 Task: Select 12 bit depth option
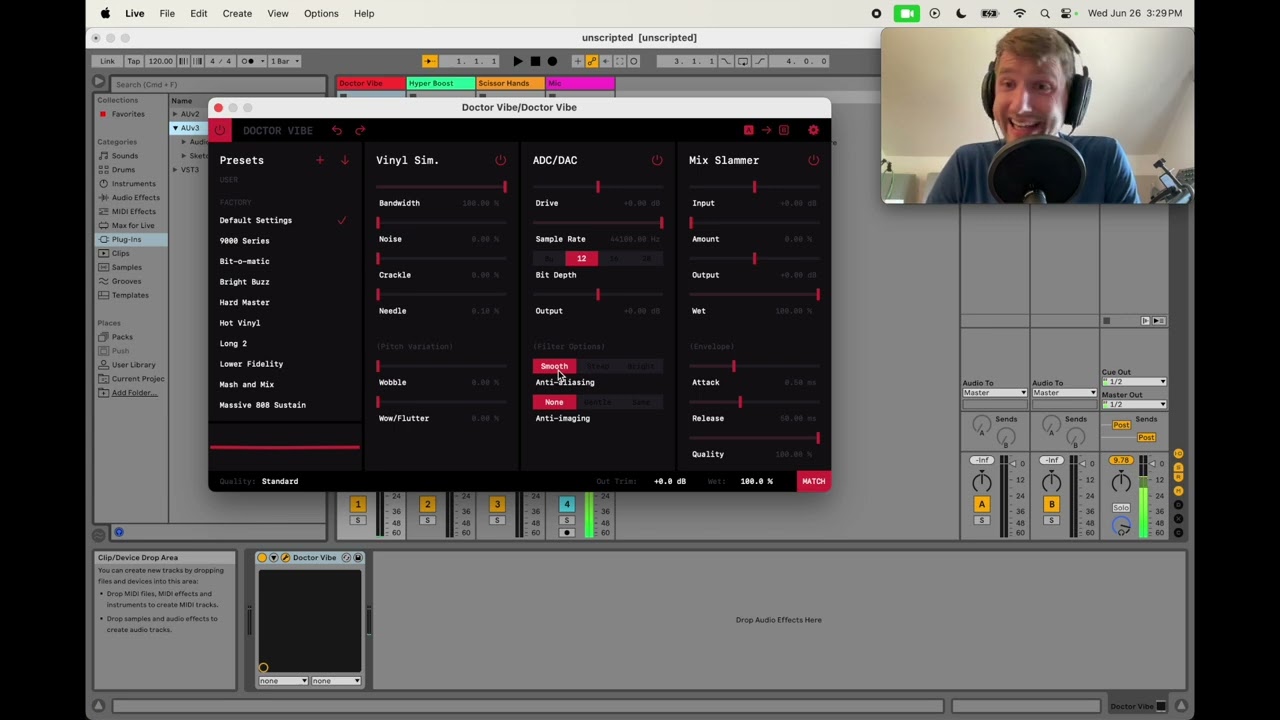[581, 259]
